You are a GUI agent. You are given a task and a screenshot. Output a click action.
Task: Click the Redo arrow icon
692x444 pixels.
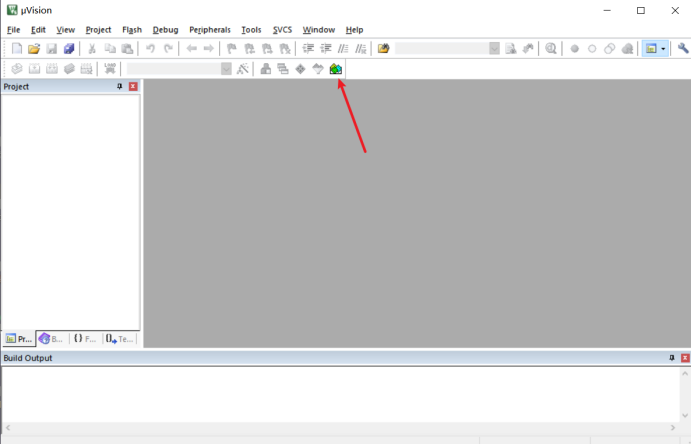(x=168, y=49)
